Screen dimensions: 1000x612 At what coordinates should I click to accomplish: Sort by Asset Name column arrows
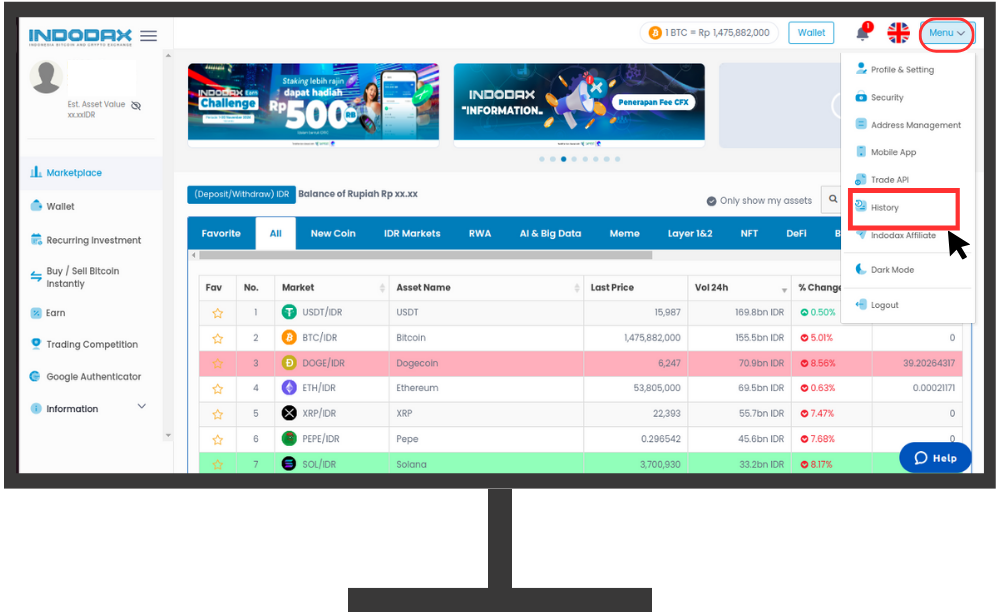coord(577,288)
